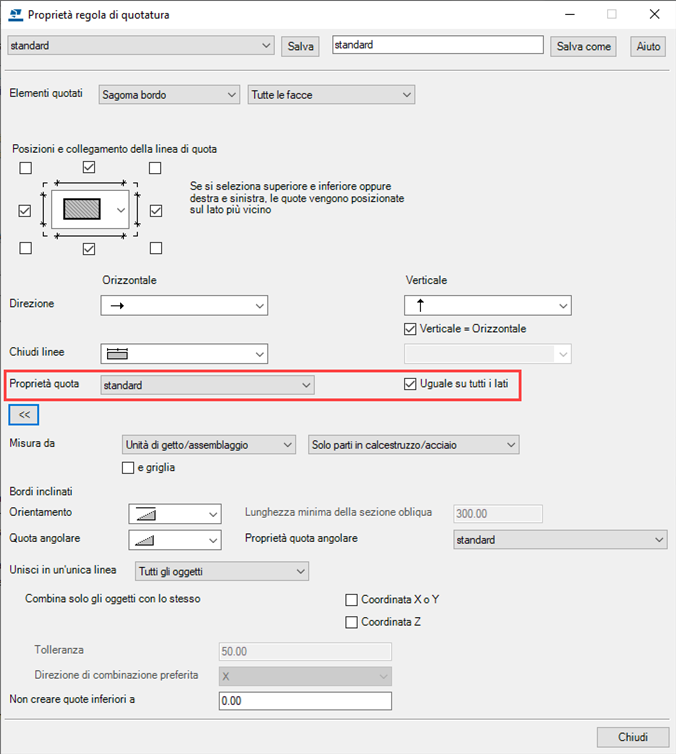This screenshot has height=754, width=676.
Task: Click the inclined edge orientation icon
Action: click(146, 515)
